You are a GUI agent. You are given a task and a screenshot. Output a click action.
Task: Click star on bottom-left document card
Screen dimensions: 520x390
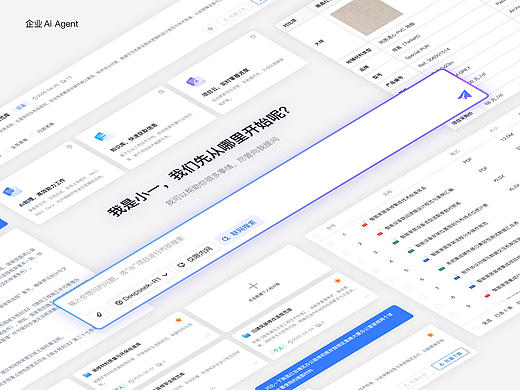point(178,320)
